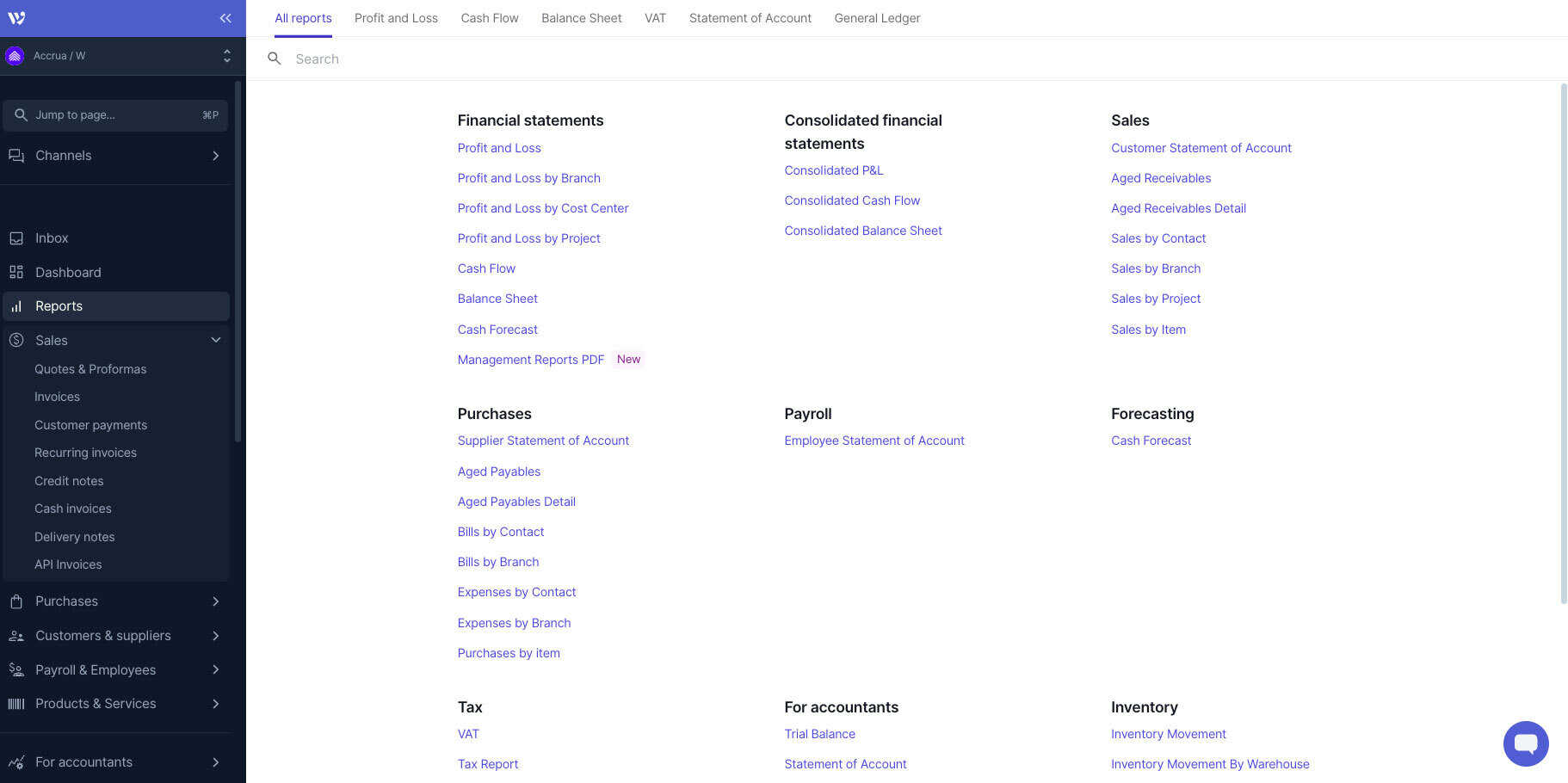The image size is (1568, 783).
Task: Open the chat support bubble
Action: pyautogui.click(x=1525, y=743)
